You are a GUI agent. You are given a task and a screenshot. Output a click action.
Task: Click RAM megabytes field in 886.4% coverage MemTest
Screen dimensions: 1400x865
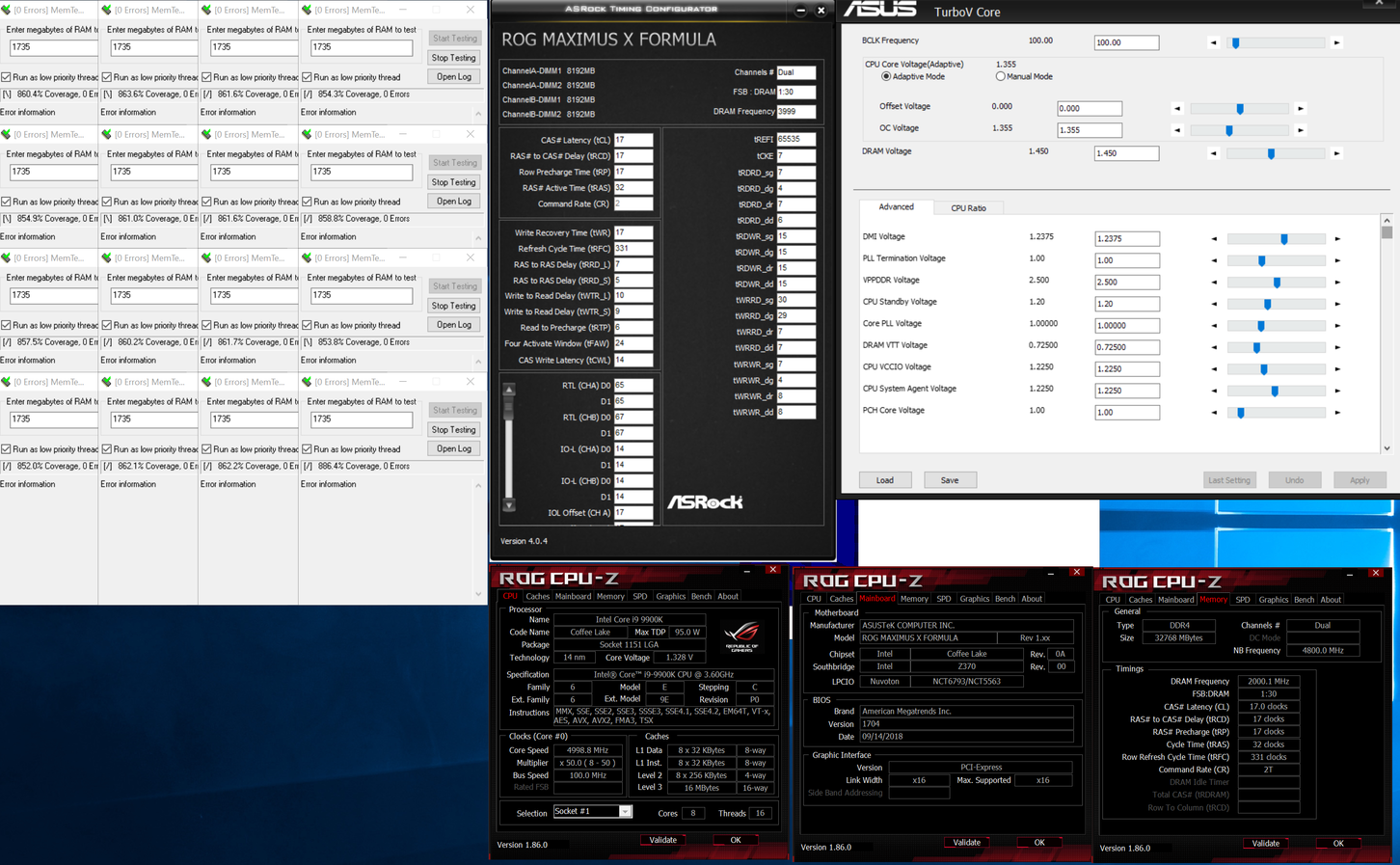tap(361, 419)
